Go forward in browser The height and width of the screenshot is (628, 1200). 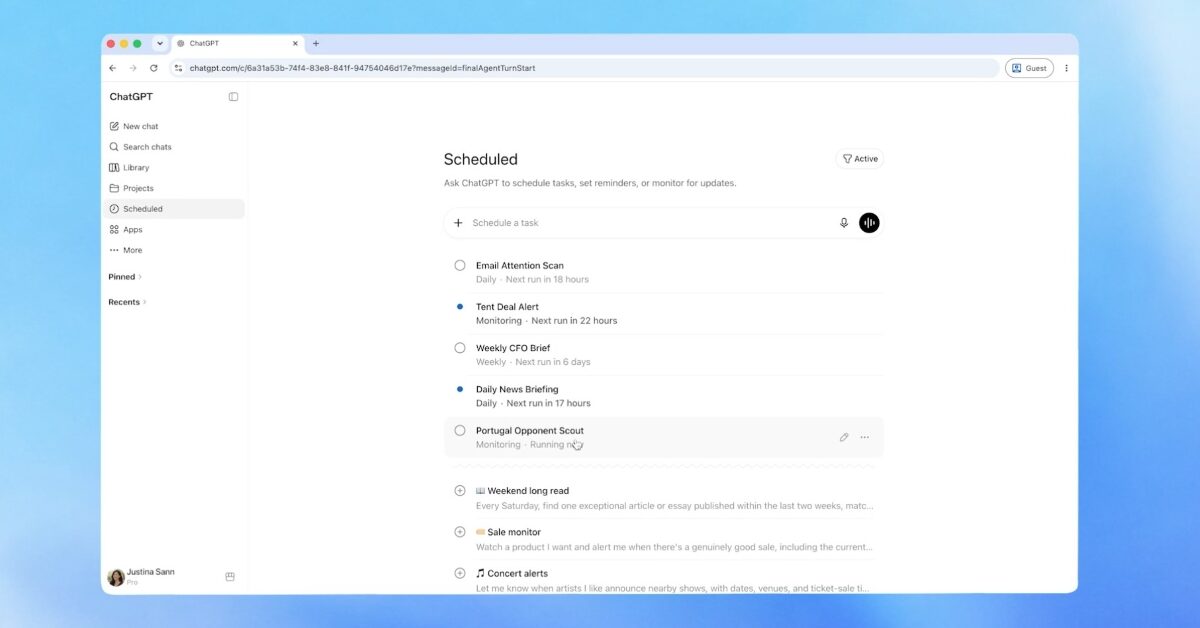133,68
